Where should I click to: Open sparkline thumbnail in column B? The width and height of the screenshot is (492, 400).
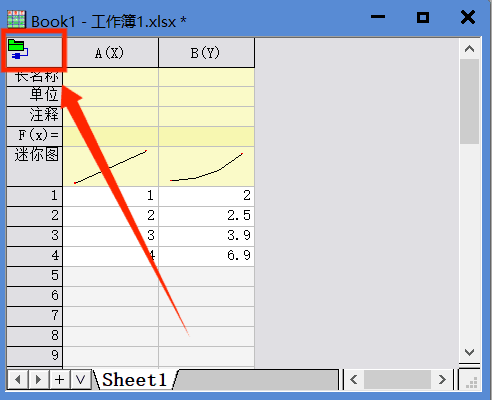[x=206, y=166]
